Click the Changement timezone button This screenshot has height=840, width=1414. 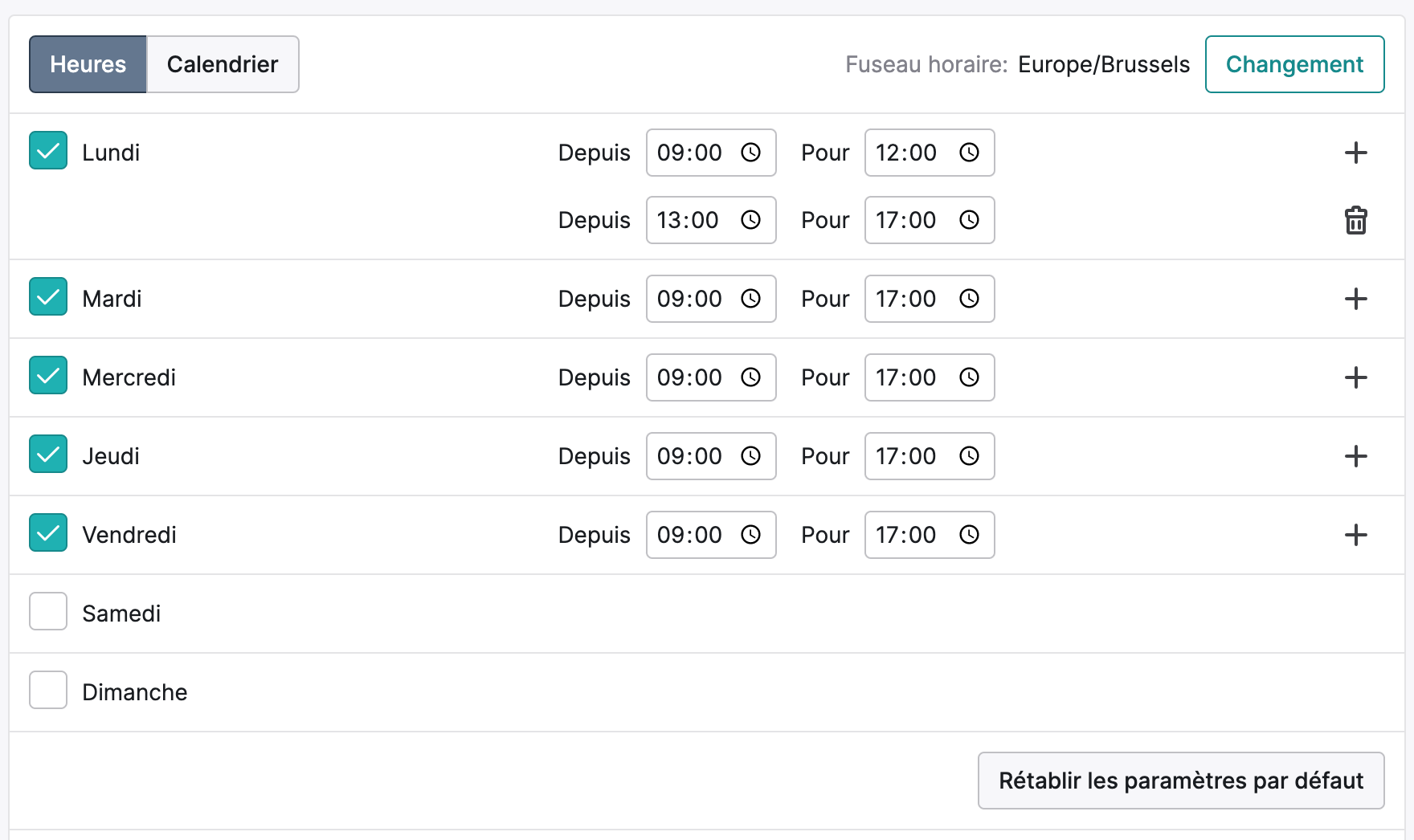(1294, 64)
